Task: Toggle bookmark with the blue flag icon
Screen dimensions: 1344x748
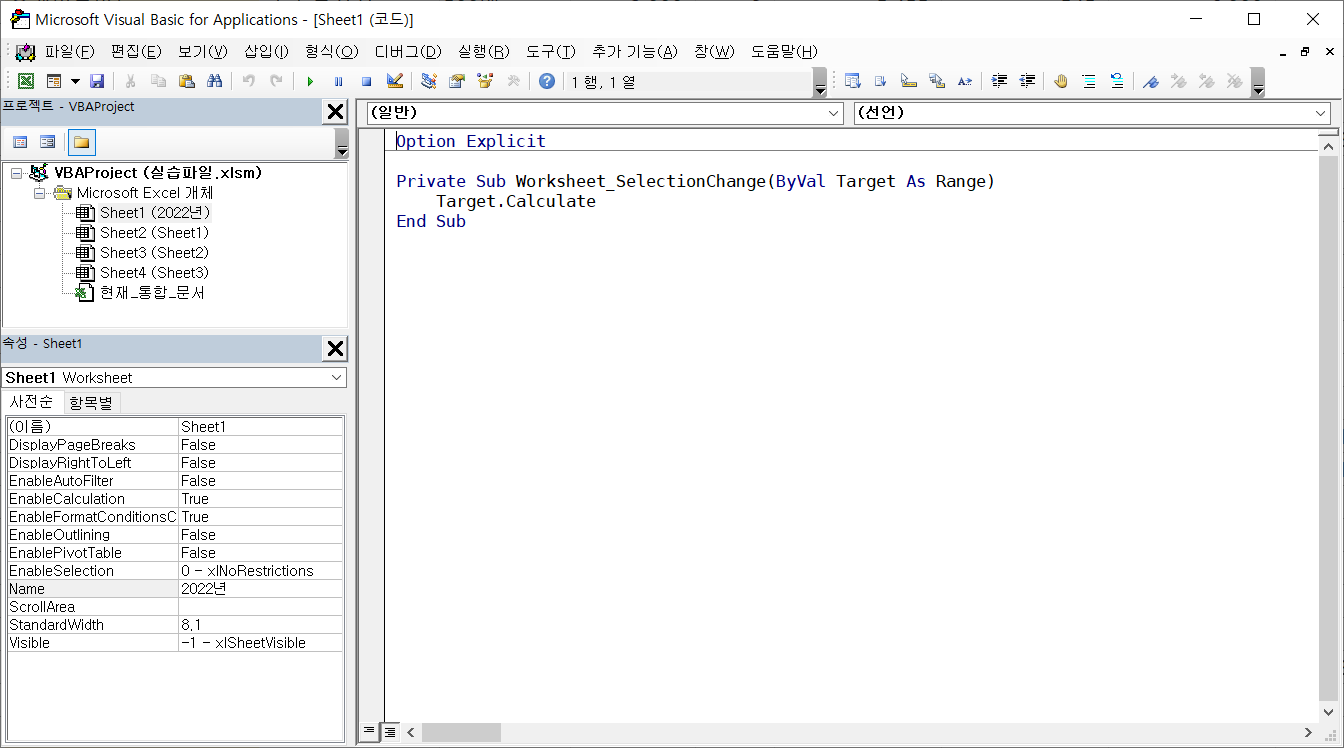Action: pyautogui.click(x=1151, y=81)
